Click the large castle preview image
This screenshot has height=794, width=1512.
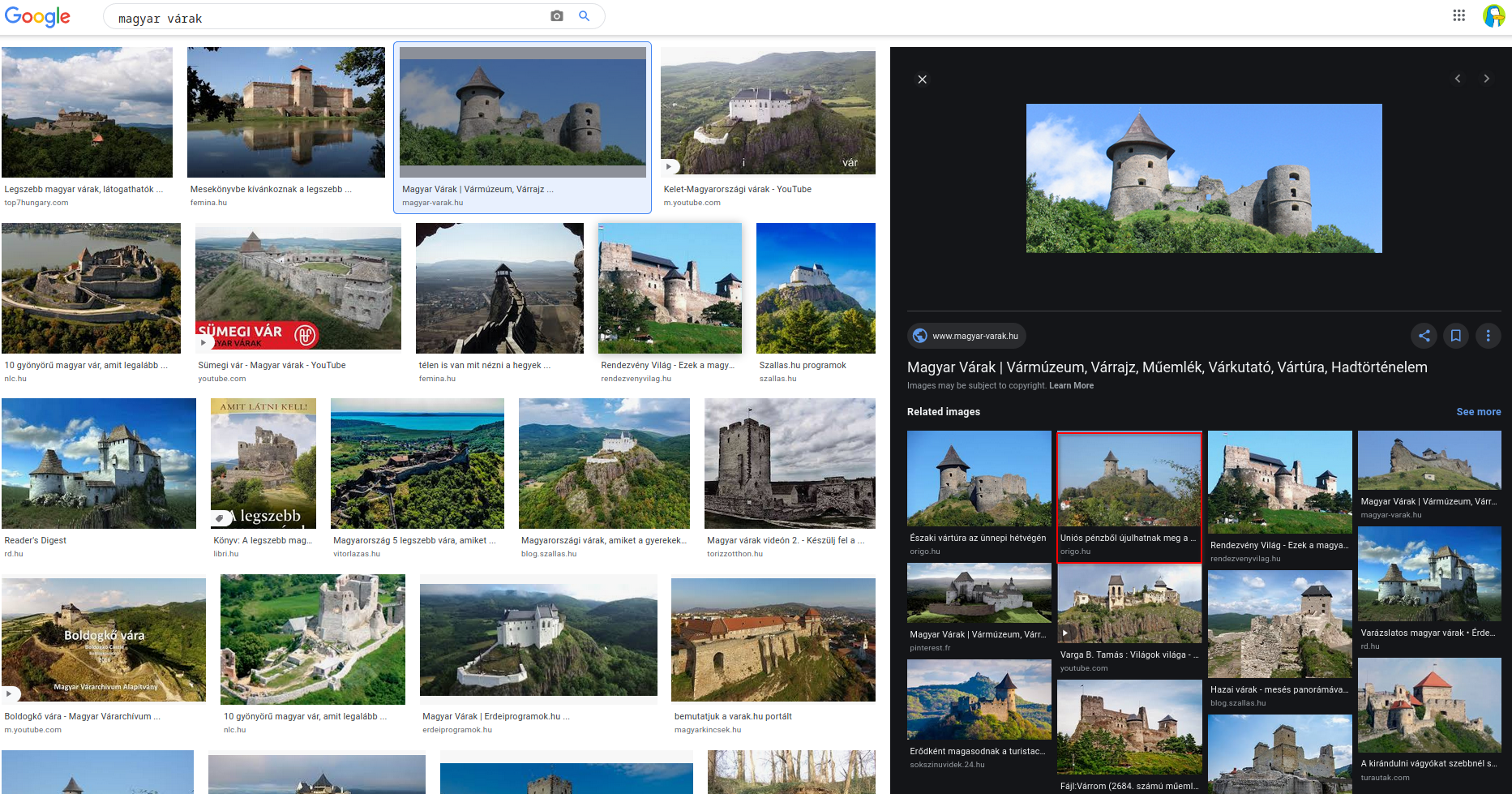pos(1204,178)
